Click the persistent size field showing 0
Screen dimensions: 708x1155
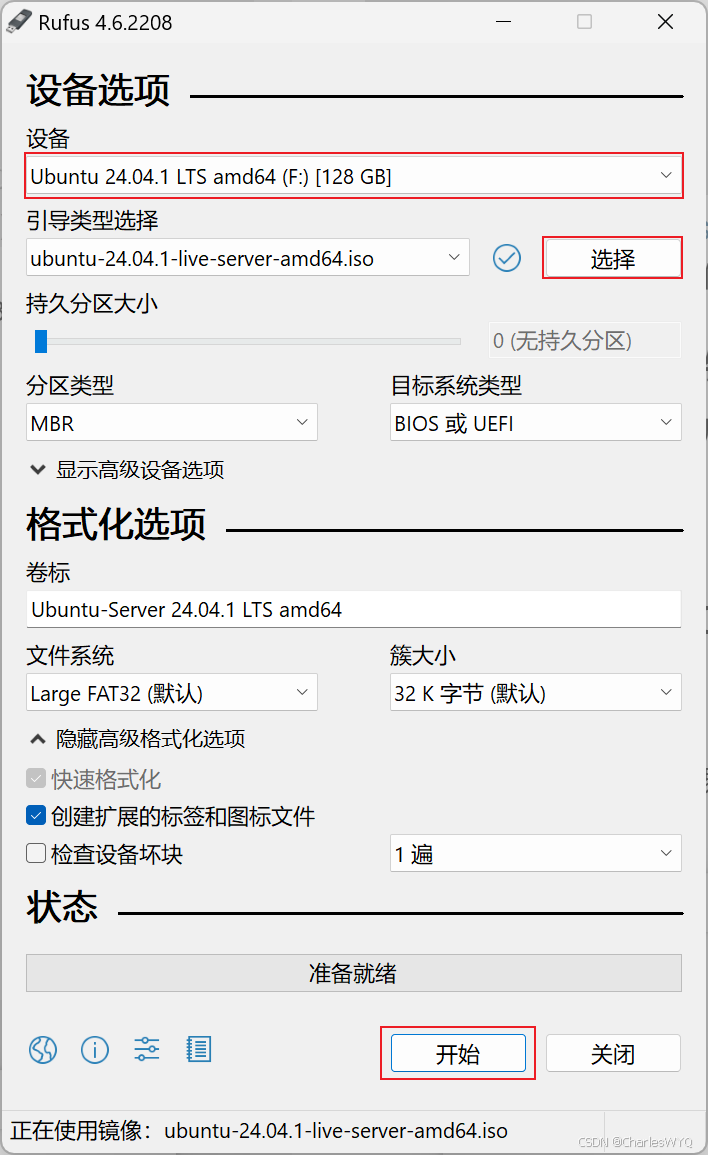tap(585, 340)
